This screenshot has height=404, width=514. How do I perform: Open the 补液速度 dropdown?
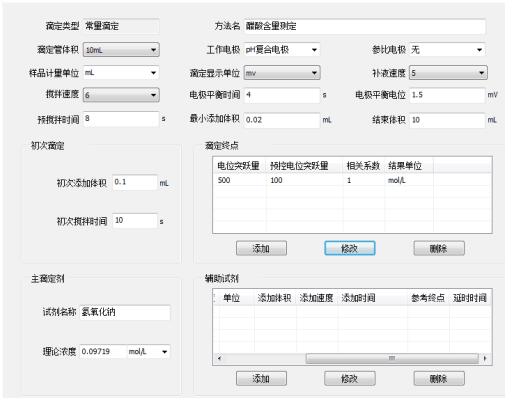tap(448, 73)
